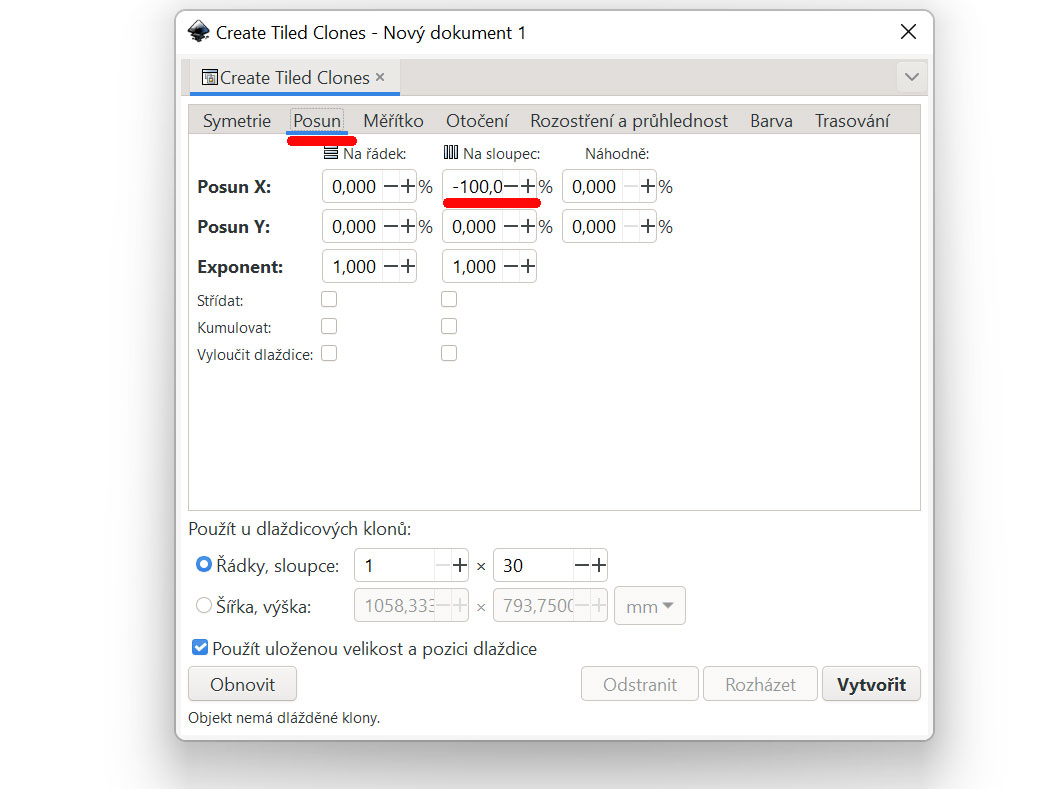Enable Kumulovat checkbox for columns

tap(449, 326)
